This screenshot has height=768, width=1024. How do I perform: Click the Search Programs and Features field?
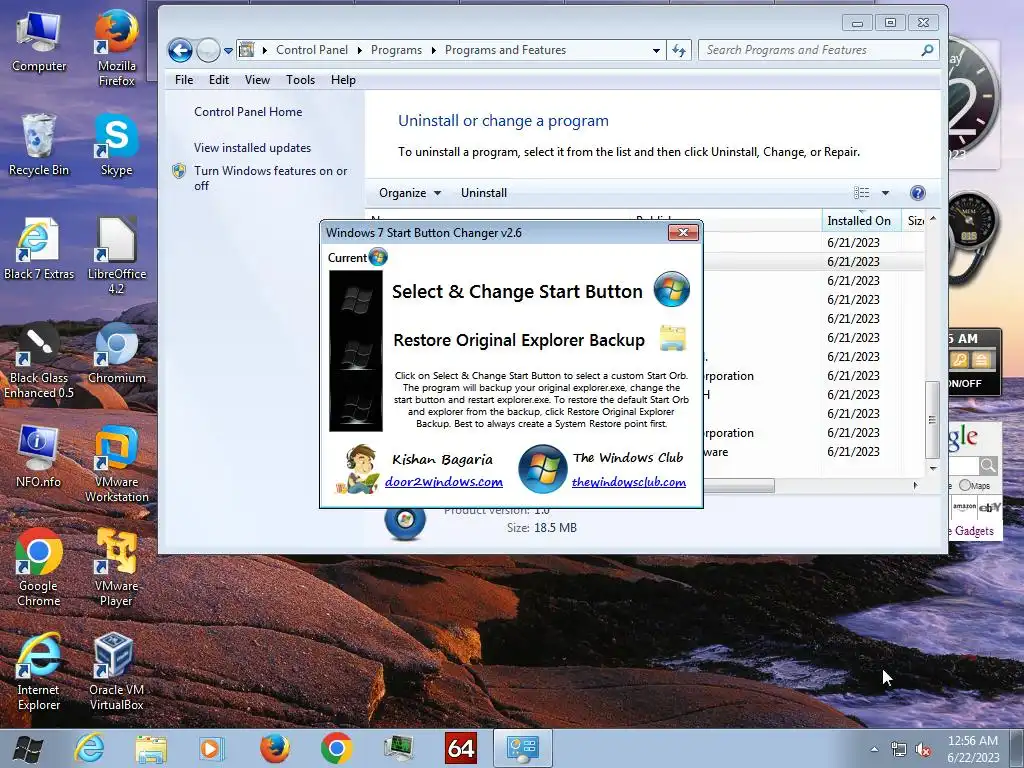pos(818,50)
